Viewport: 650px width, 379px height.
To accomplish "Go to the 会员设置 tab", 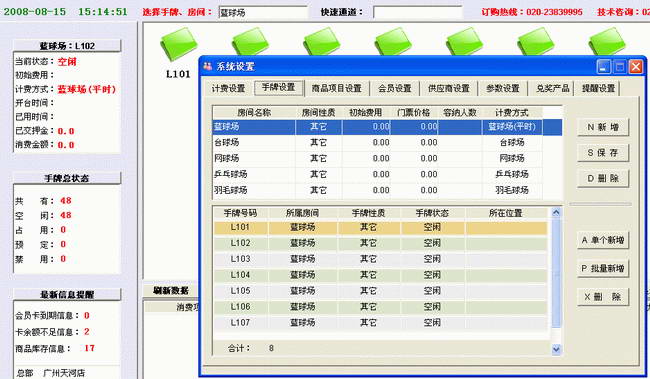I will point(395,88).
